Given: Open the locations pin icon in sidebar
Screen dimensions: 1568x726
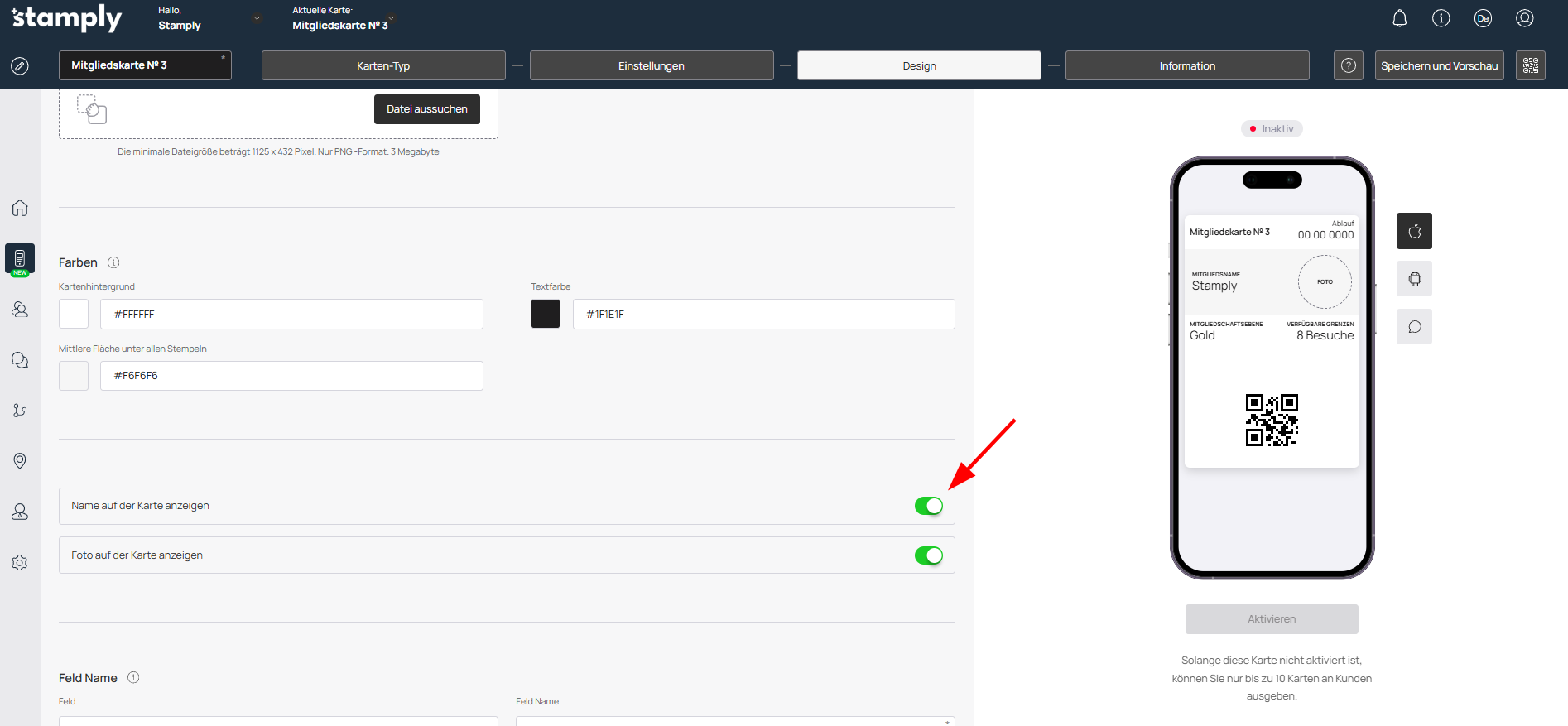Looking at the screenshot, I should 20,461.
